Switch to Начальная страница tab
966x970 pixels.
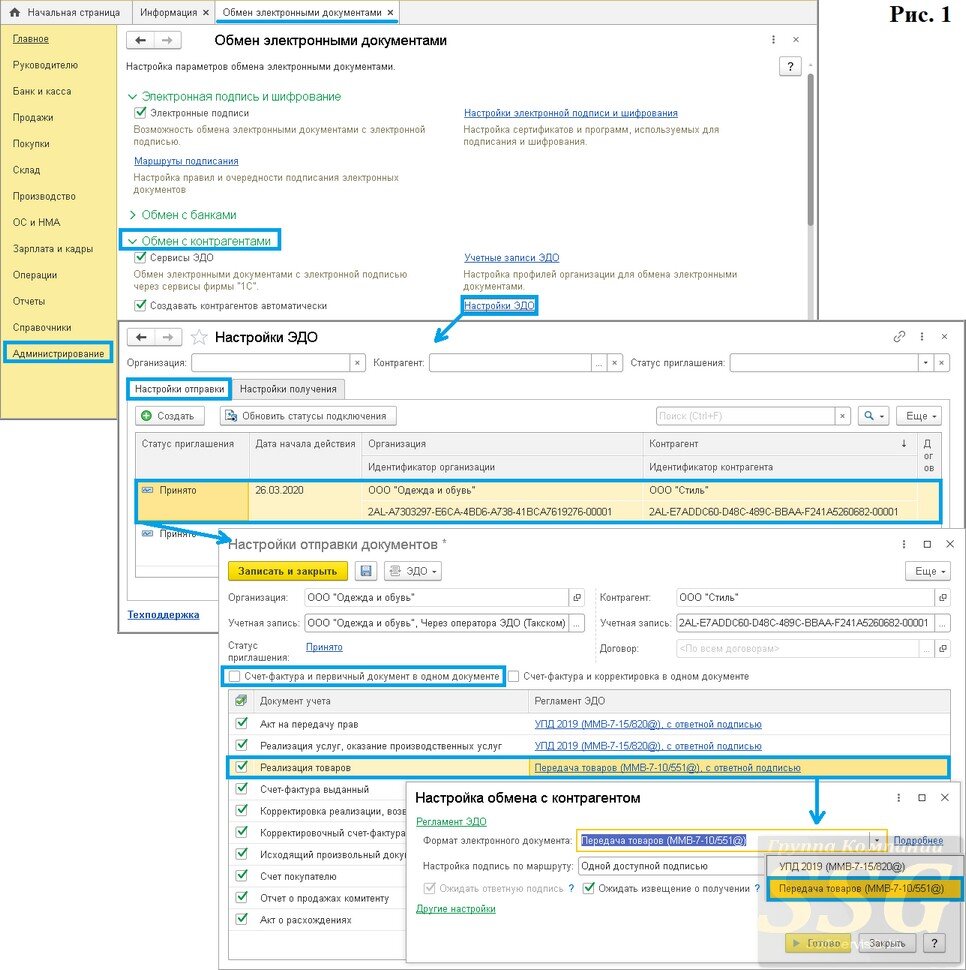[x=66, y=12]
